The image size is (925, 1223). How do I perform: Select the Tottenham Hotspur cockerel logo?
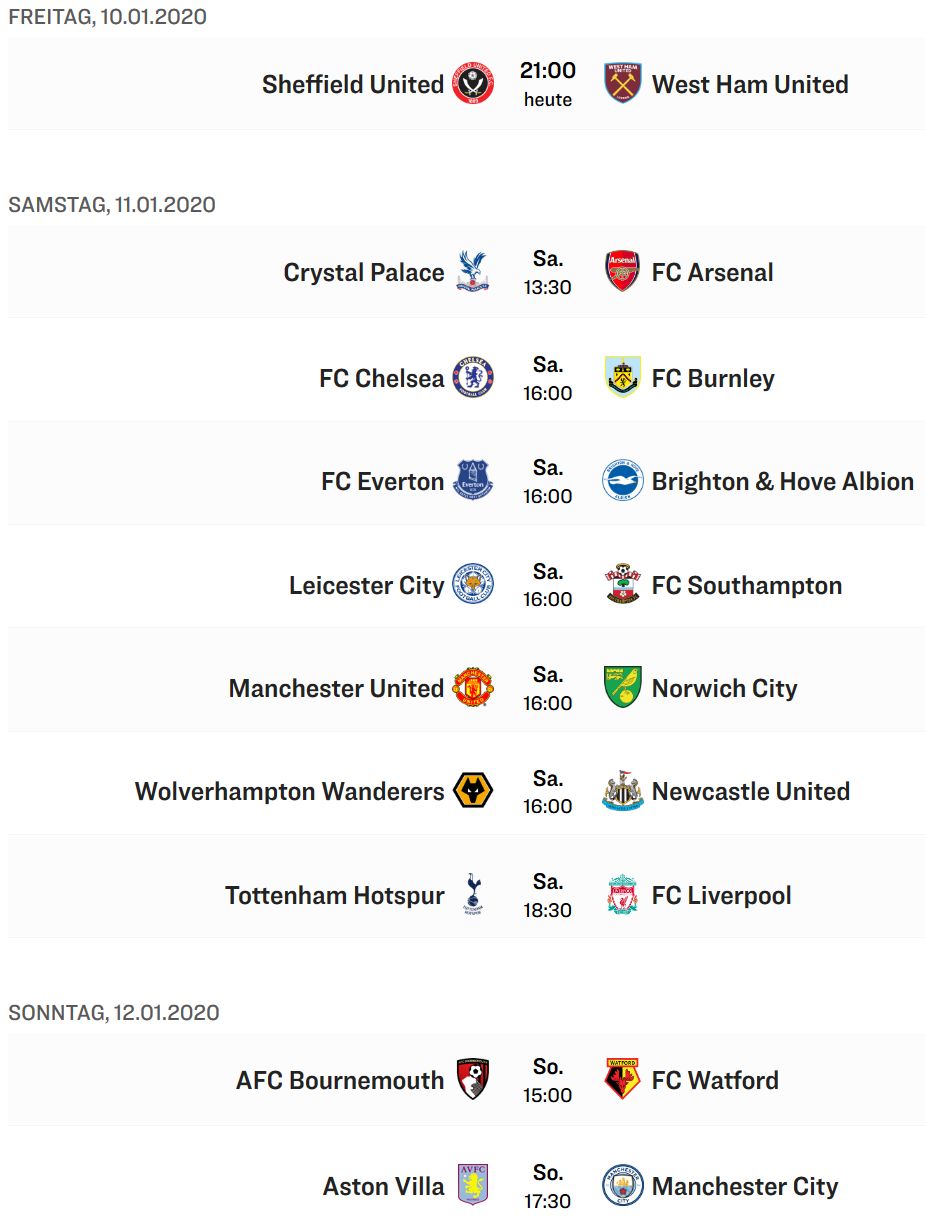pyautogui.click(x=473, y=894)
